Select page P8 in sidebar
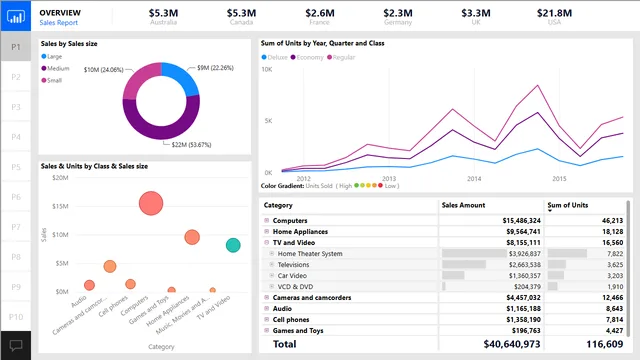The image size is (640, 360). point(16,257)
